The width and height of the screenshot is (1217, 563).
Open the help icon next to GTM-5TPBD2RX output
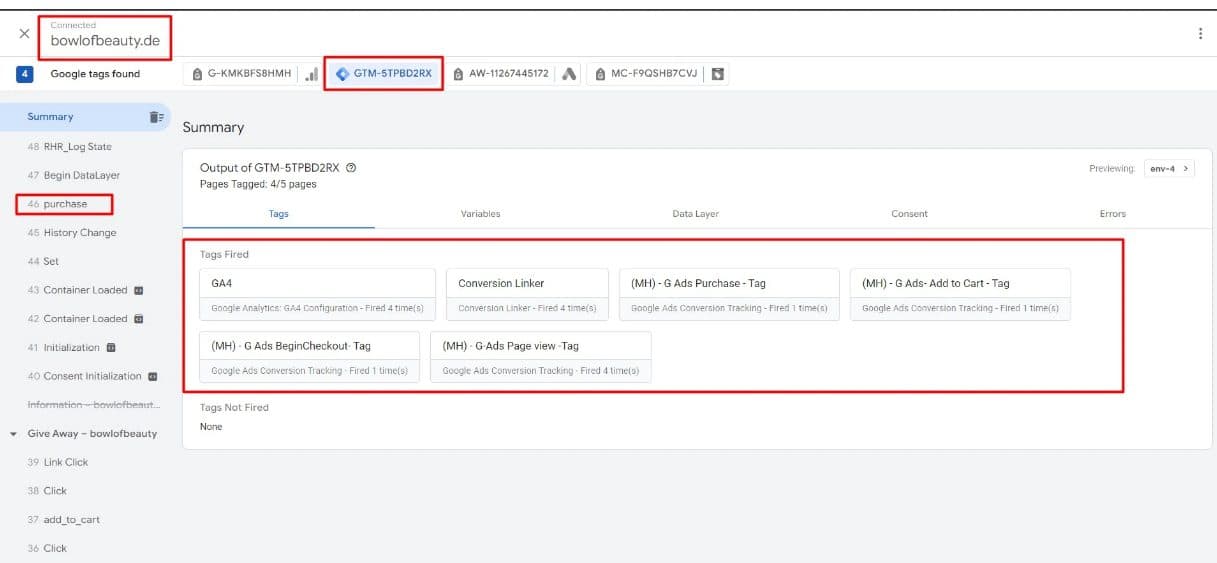click(351, 168)
